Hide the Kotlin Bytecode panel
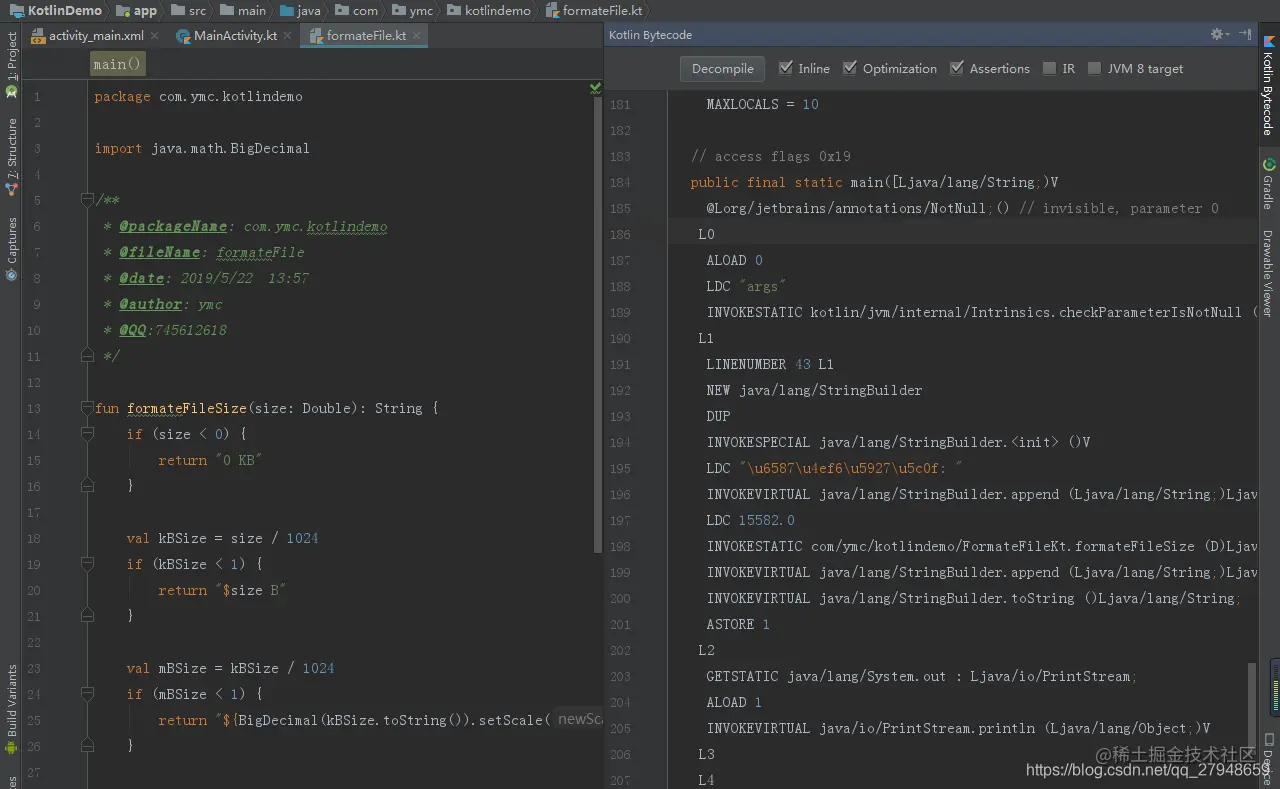This screenshot has width=1280, height=789. click(1245, 34)
